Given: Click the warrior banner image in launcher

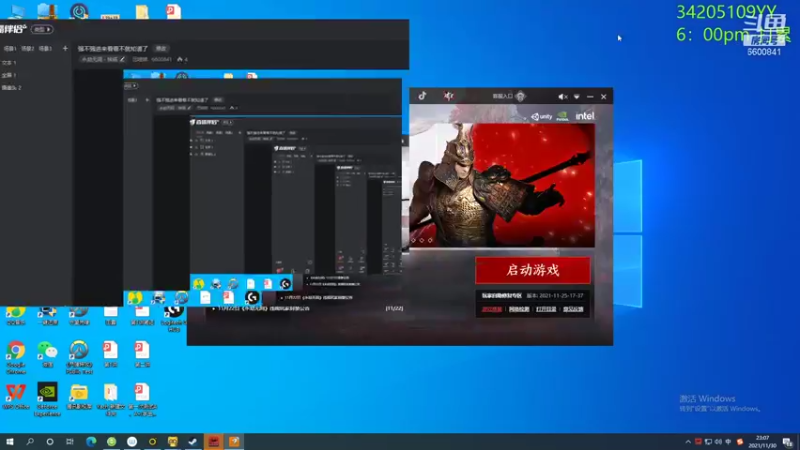Looking at the screenshot, I should pos(502,184).
